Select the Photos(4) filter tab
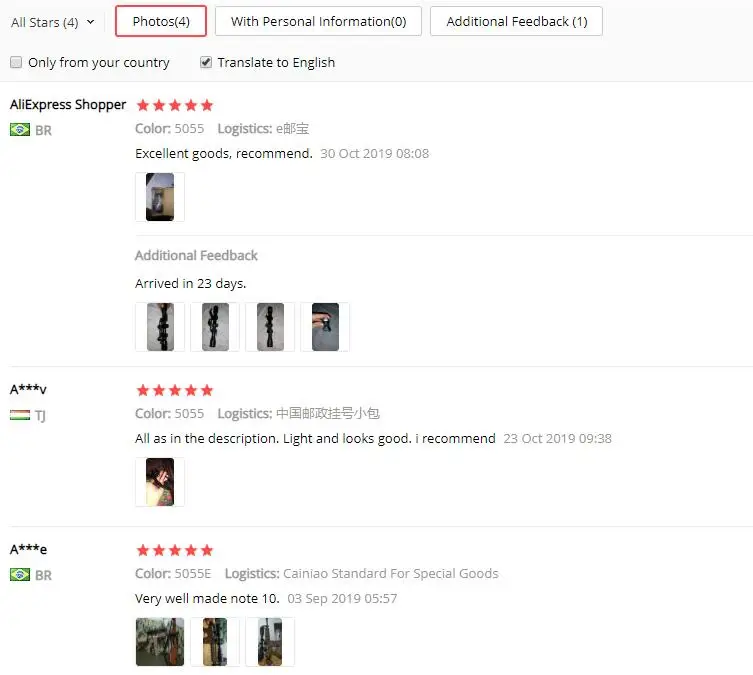This screenshot has width=753, height=675. pos(161,21)
